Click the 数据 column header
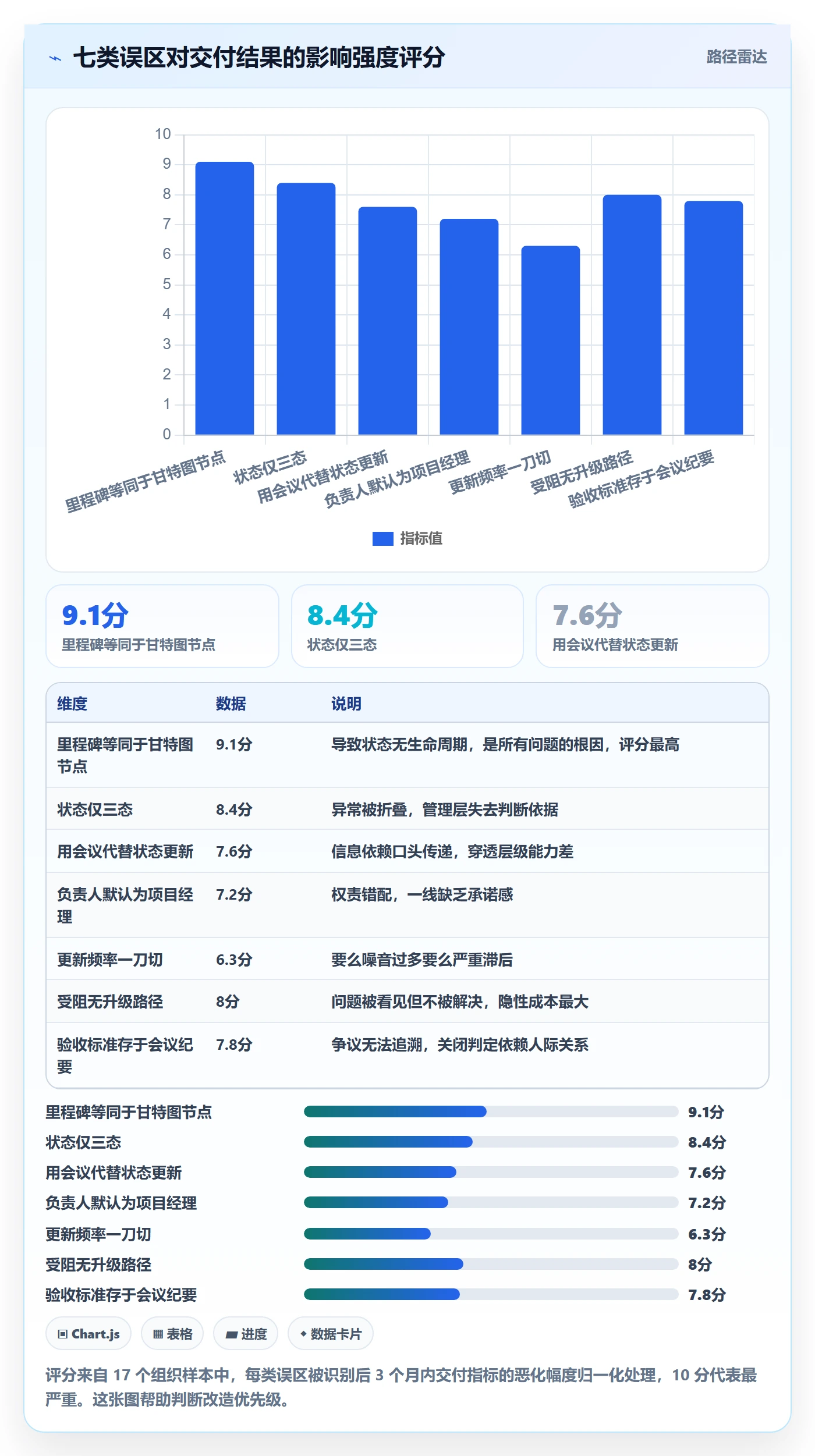815x1456 pixels. pyautogui.click(x=231, y=704)
